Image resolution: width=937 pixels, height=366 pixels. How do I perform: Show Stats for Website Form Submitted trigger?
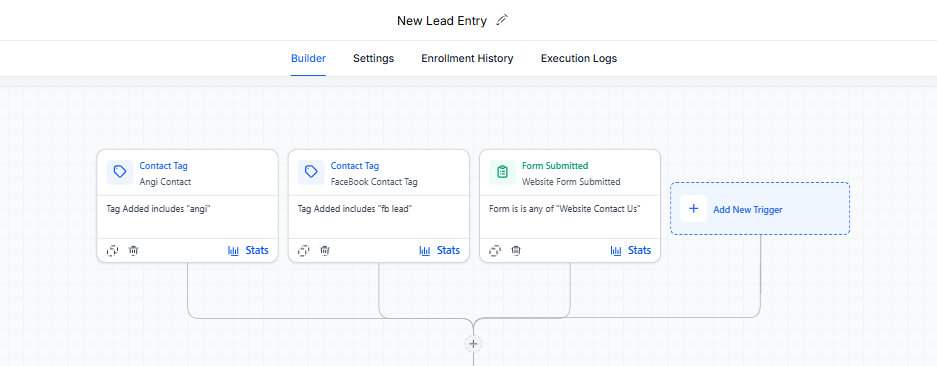631,251
